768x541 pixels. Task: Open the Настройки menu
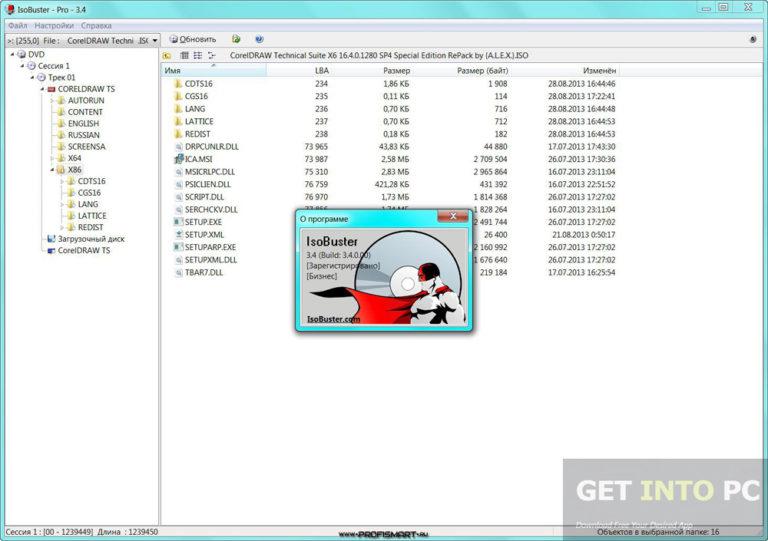coord(54,25)
